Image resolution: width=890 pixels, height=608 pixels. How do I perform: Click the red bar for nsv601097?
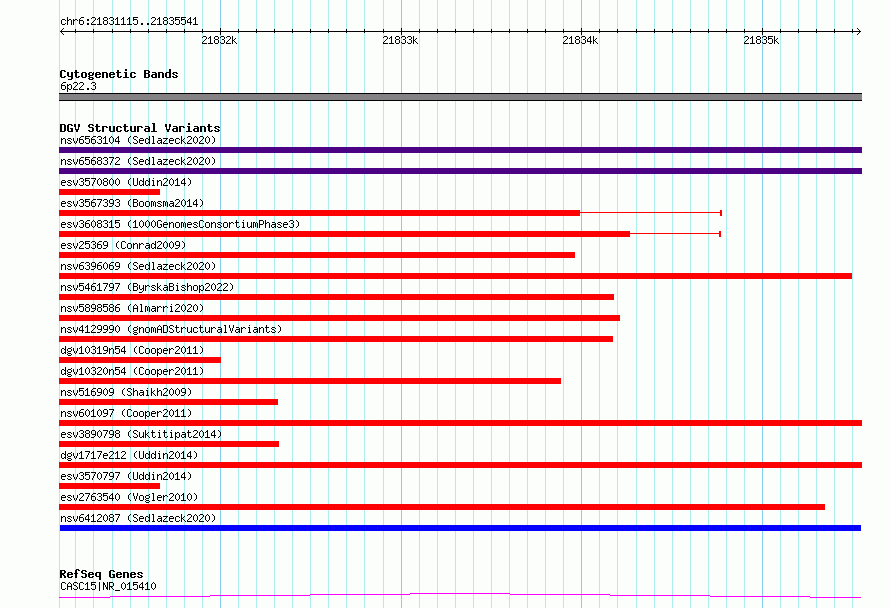pyautogui.click(x=460, y=423)
